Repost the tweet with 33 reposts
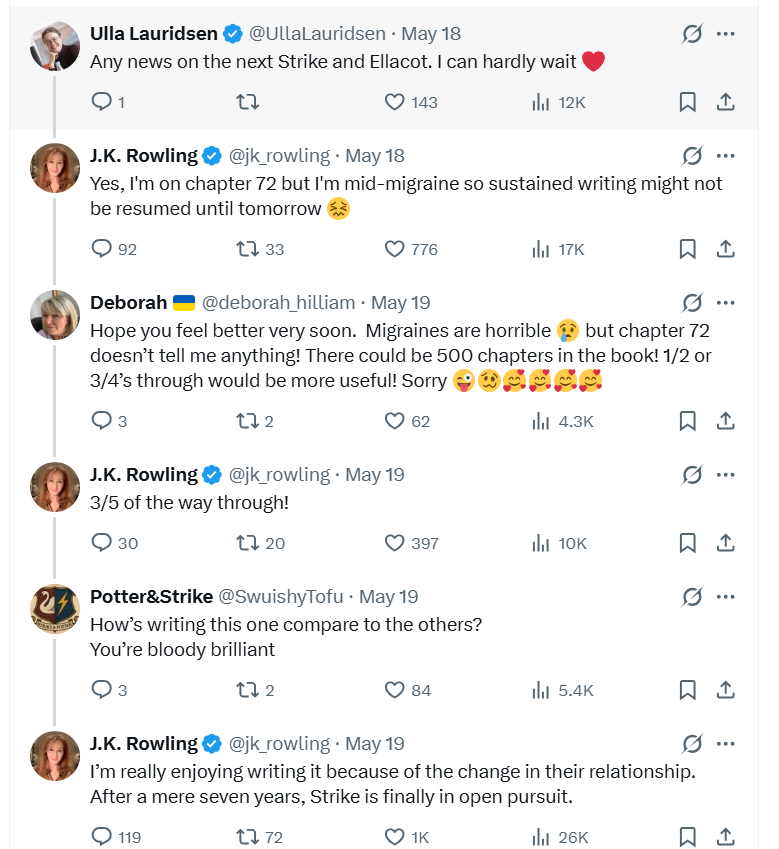The width and height of the screenshot is (779, 849). pyautogui.click(x=260, y=249)
